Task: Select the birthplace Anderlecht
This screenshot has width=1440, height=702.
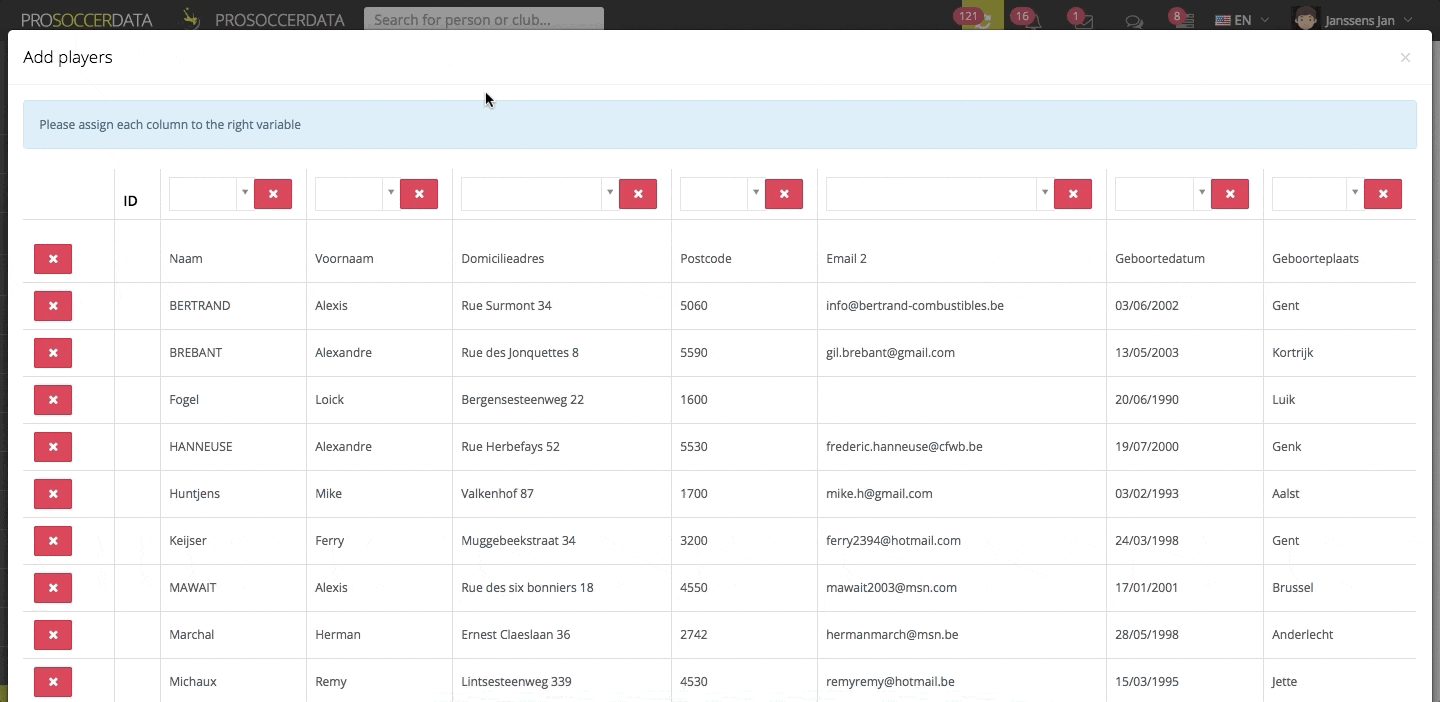Action: click(x=1302, y=635)
